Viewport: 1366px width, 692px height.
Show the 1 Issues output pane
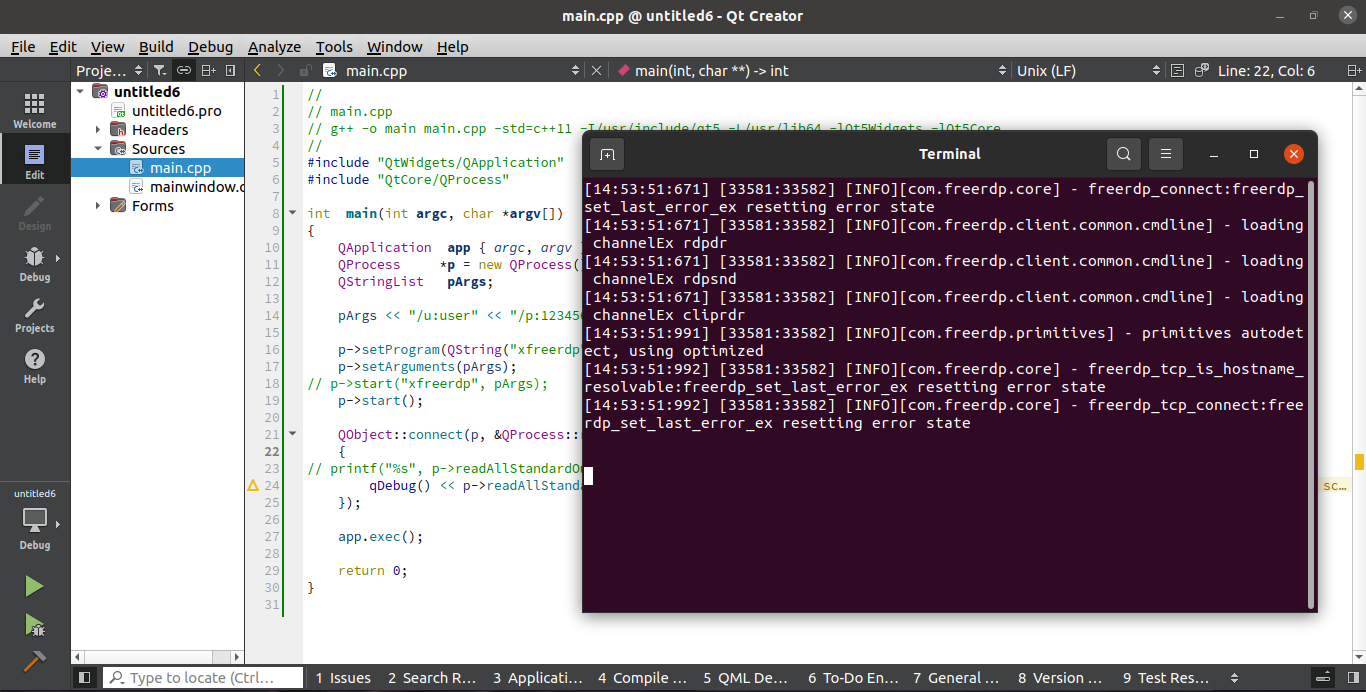tap(343, 678)
